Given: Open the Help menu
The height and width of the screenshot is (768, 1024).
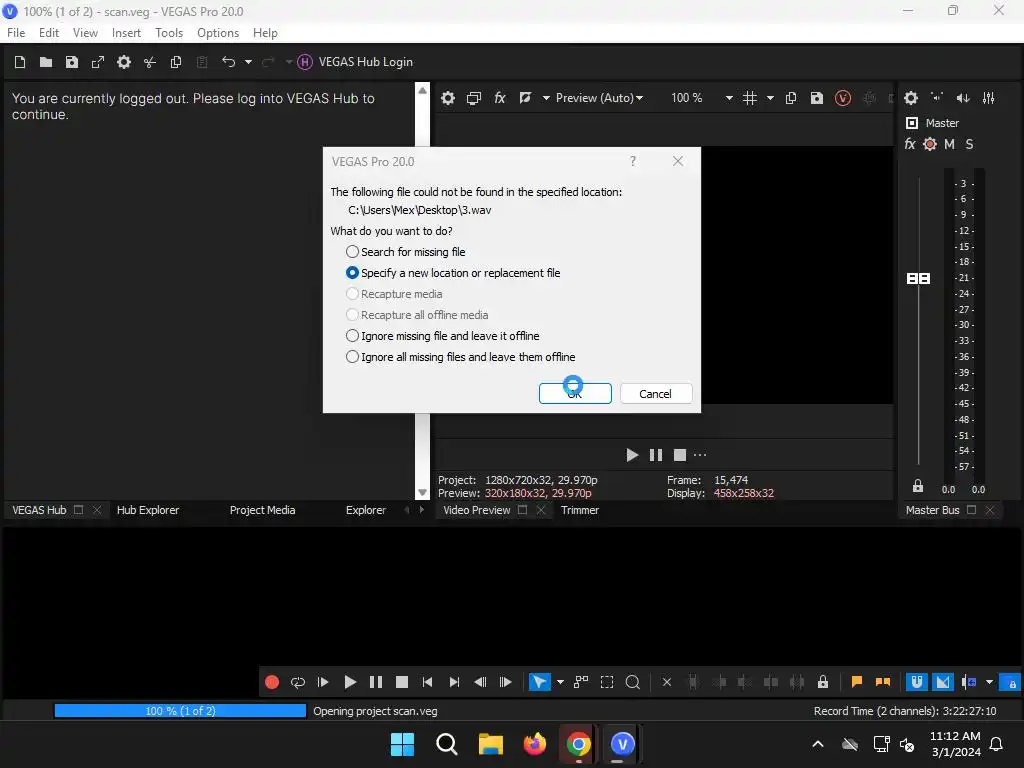Looking at the screenshot, I should (264, 33).
